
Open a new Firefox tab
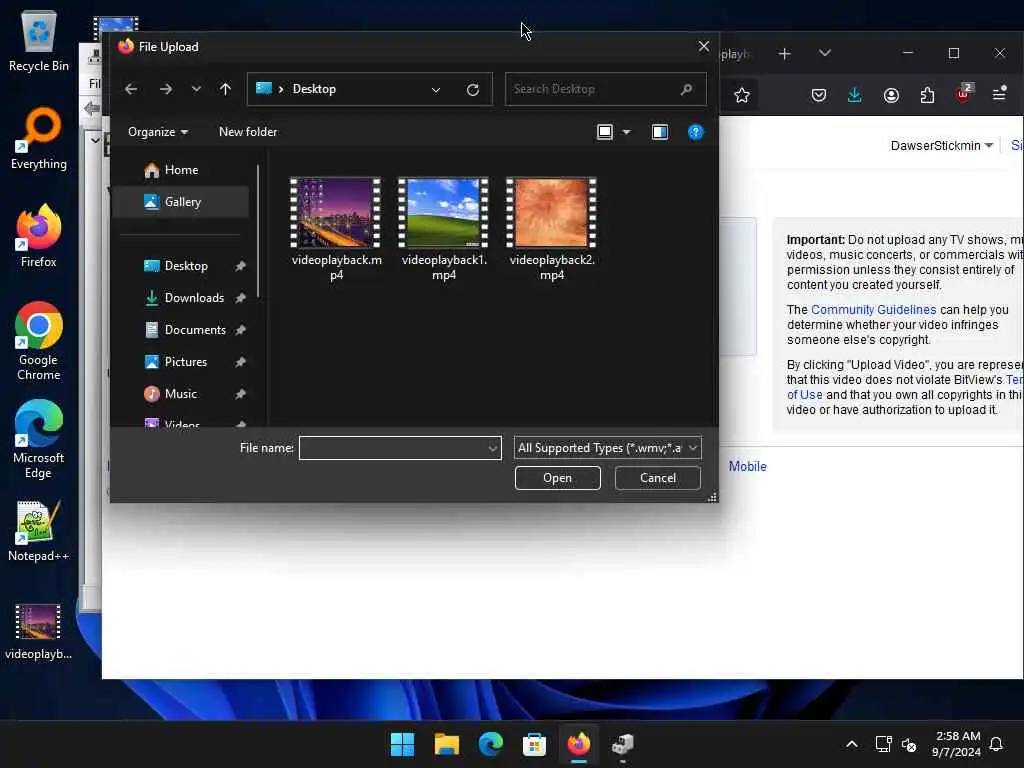[784, 54]
